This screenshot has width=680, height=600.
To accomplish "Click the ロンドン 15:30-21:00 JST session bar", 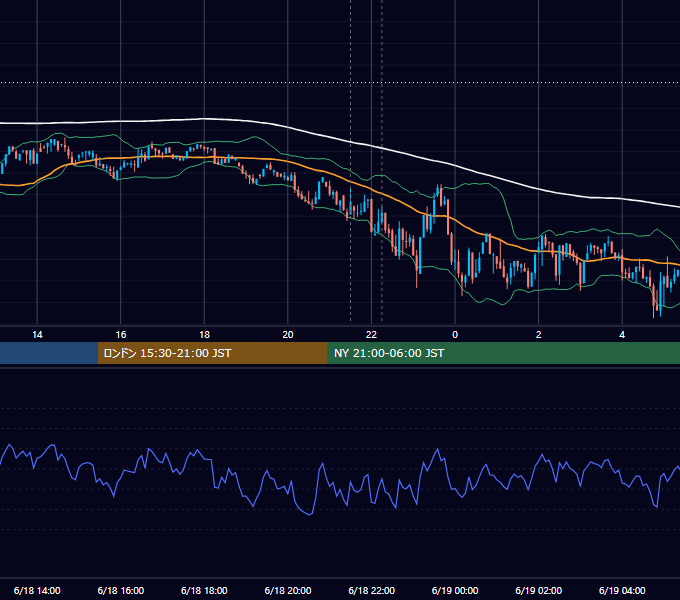I will click(x=212, y=353).
